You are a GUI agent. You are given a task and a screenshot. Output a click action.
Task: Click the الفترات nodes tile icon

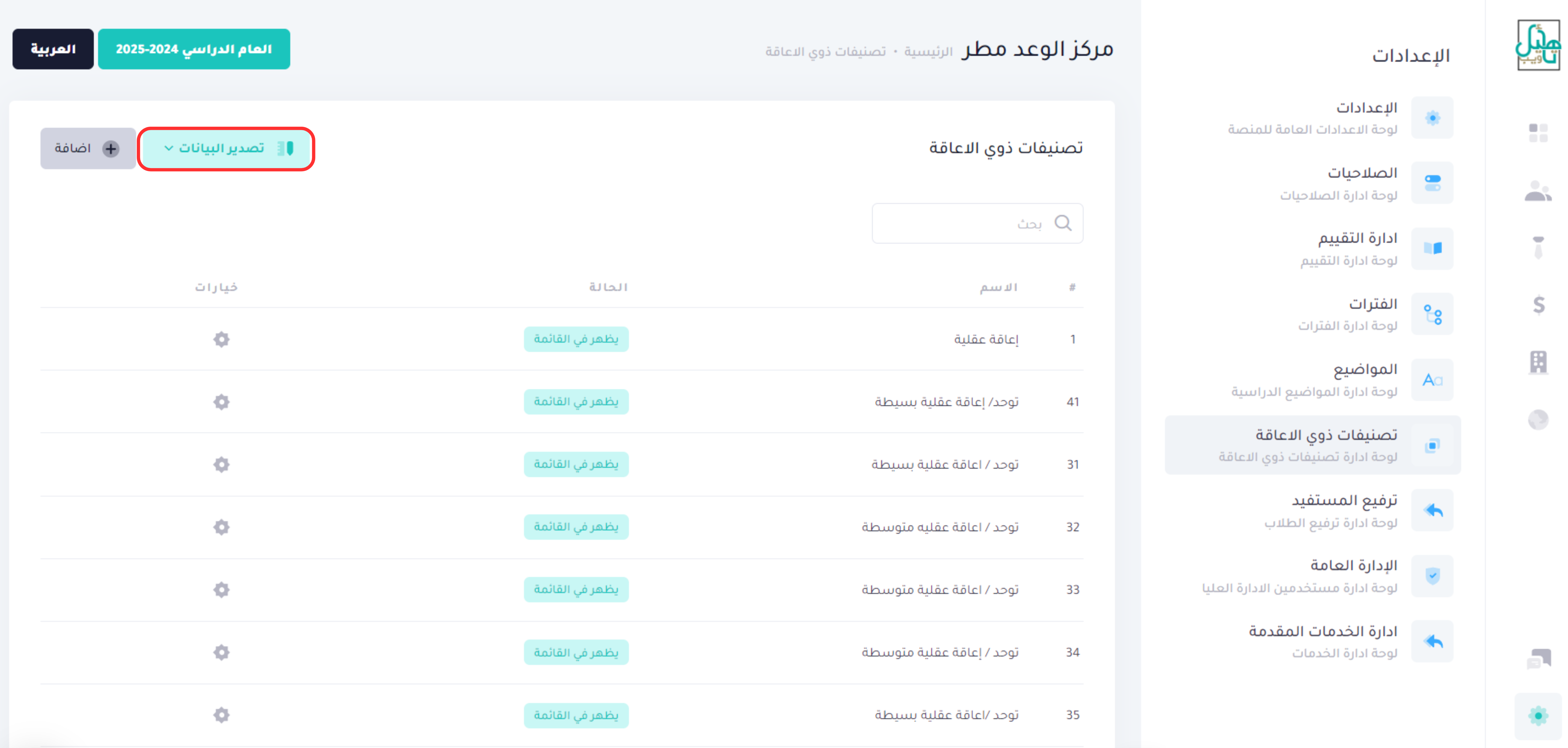pos(1432,314)
